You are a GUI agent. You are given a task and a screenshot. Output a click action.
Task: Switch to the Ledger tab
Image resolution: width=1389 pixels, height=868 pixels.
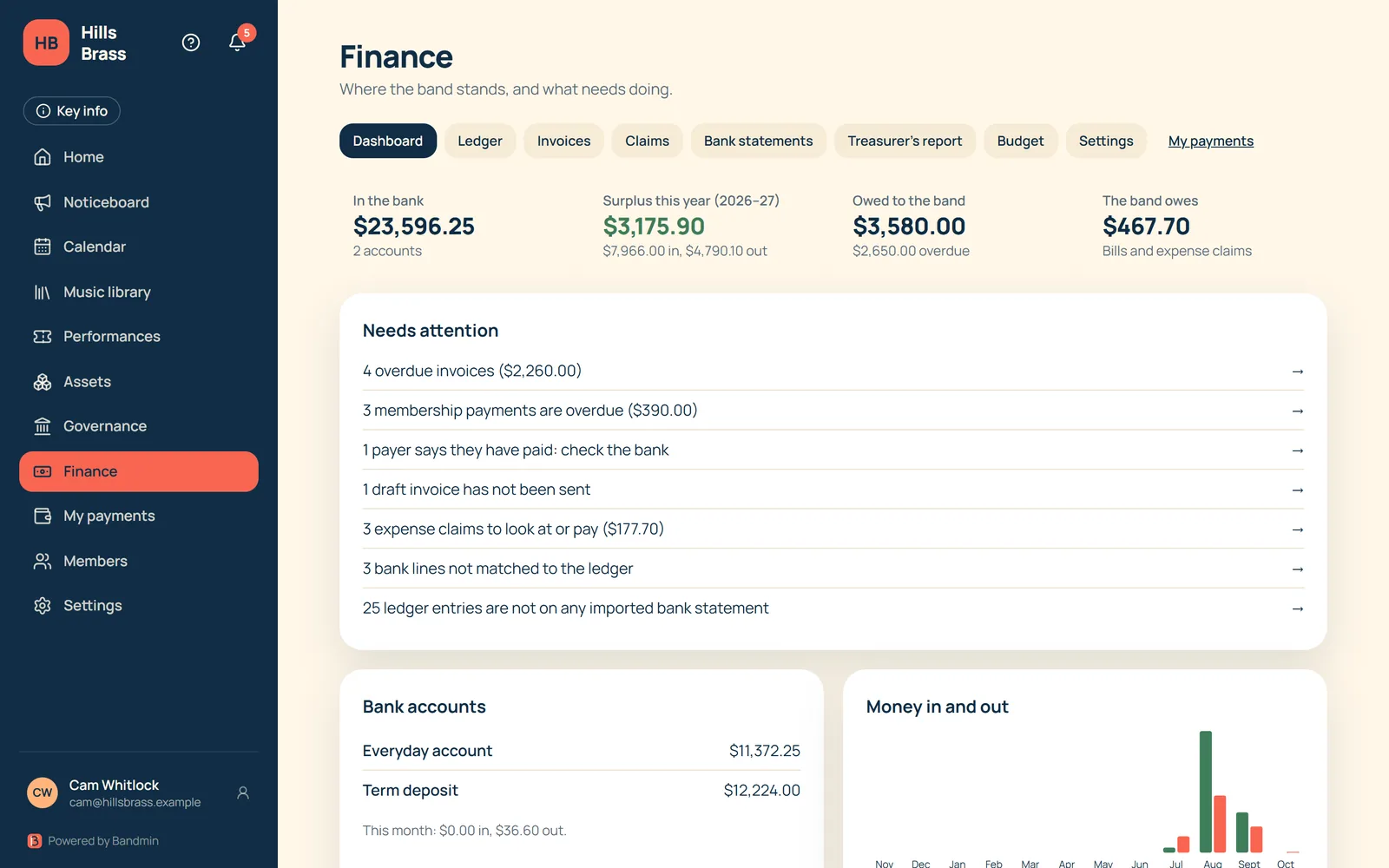480,141
